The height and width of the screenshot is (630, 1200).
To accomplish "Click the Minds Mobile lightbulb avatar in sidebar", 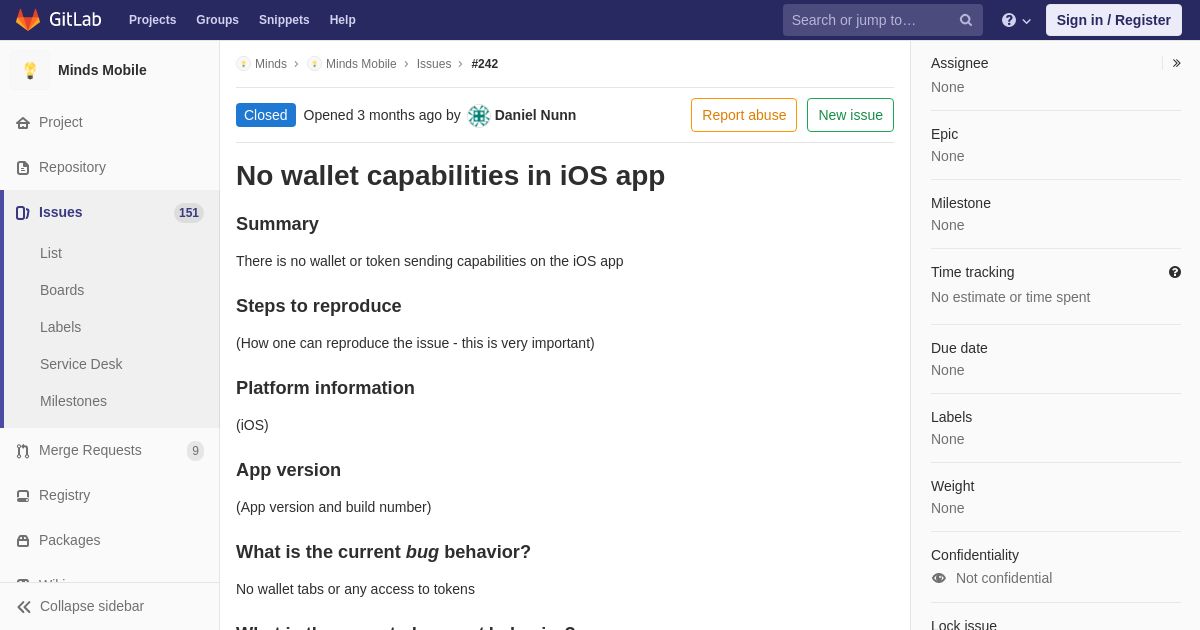I will click(30, 70).
